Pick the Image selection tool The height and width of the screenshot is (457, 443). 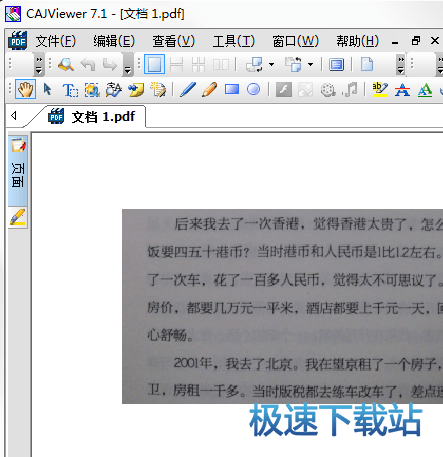pos(92,90)
